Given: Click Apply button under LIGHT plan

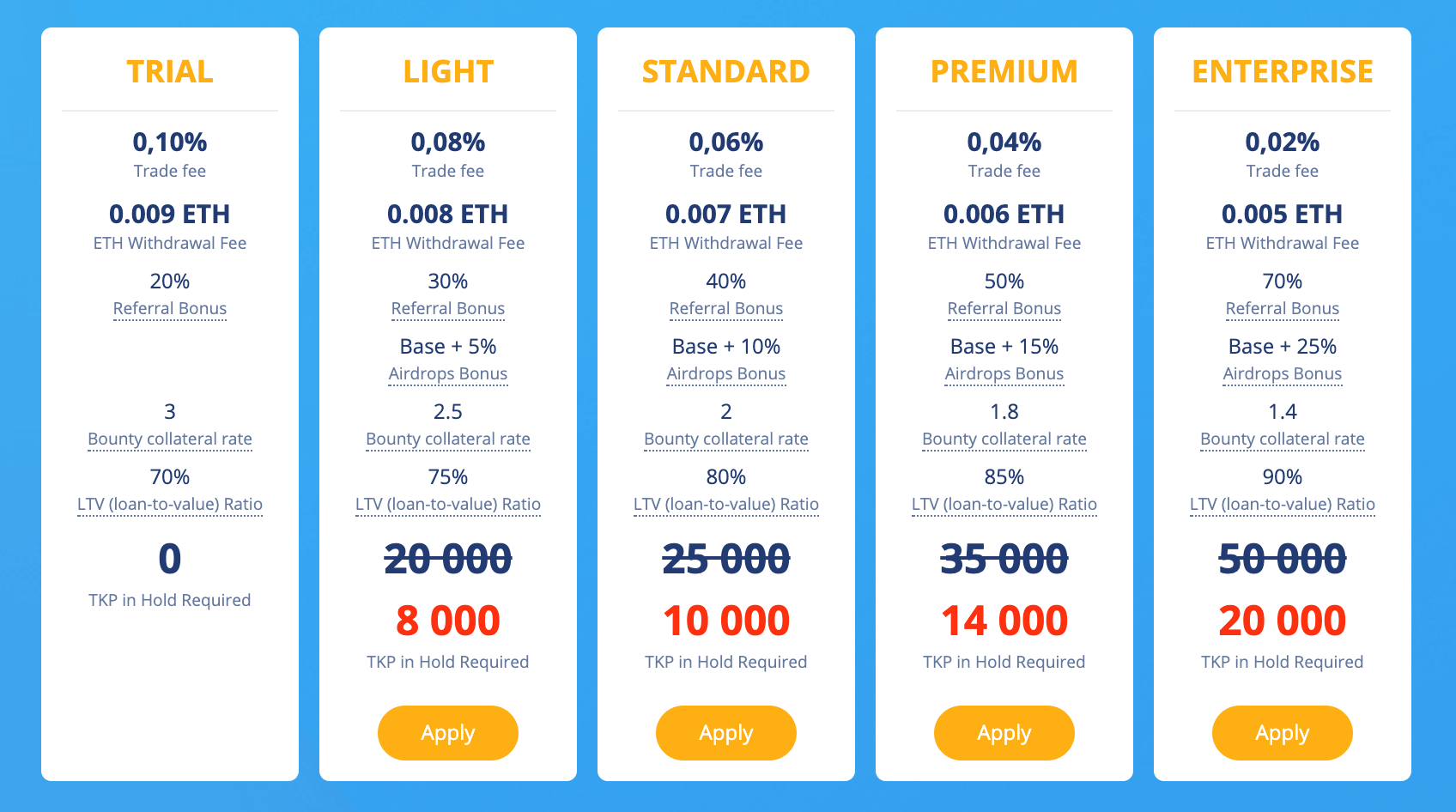Looking at the screenshot, I should (448, 733).
